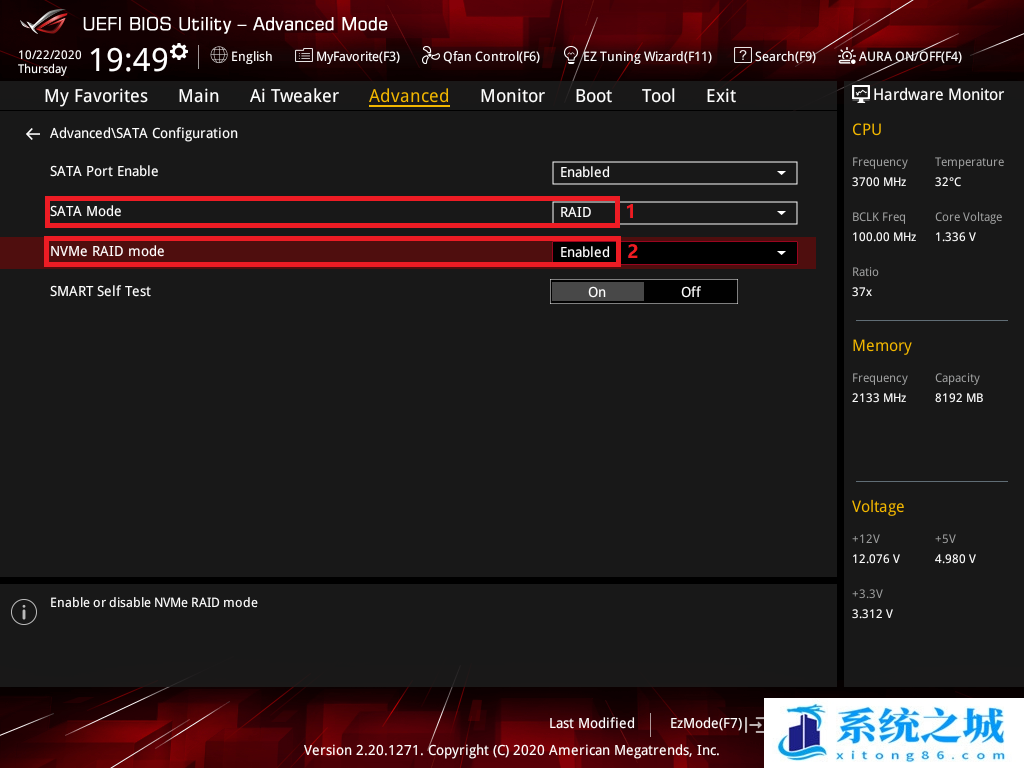This screenshot has width=1024, height=768.
Task: Go back using the left arrow icon
Action: [33, 134]
